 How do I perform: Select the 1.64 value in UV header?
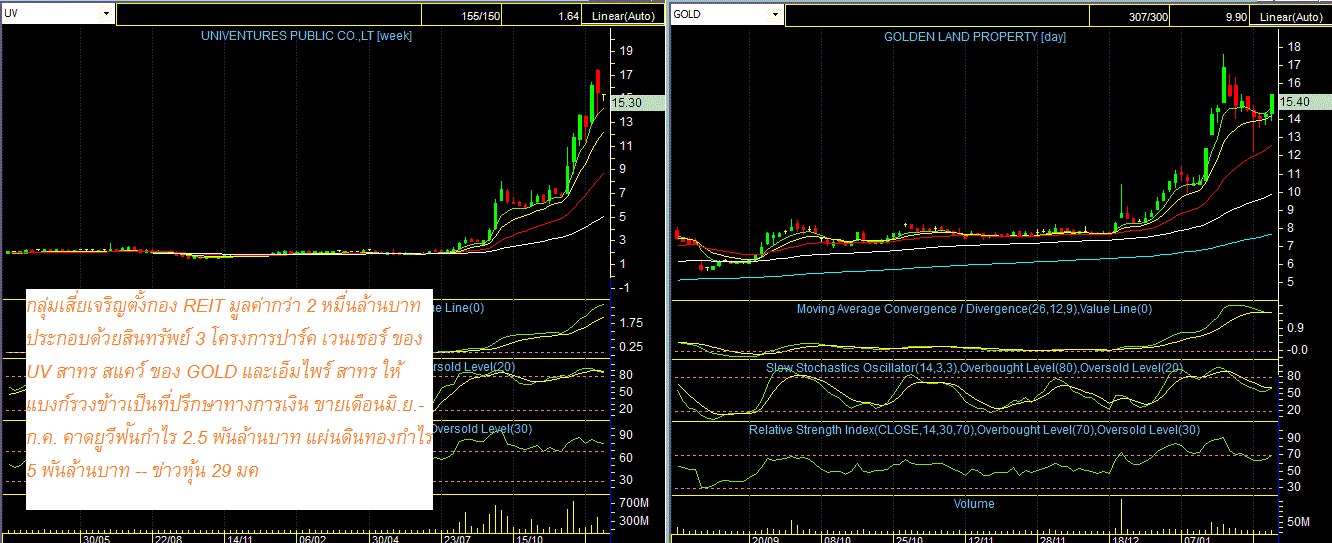point(569,16)
